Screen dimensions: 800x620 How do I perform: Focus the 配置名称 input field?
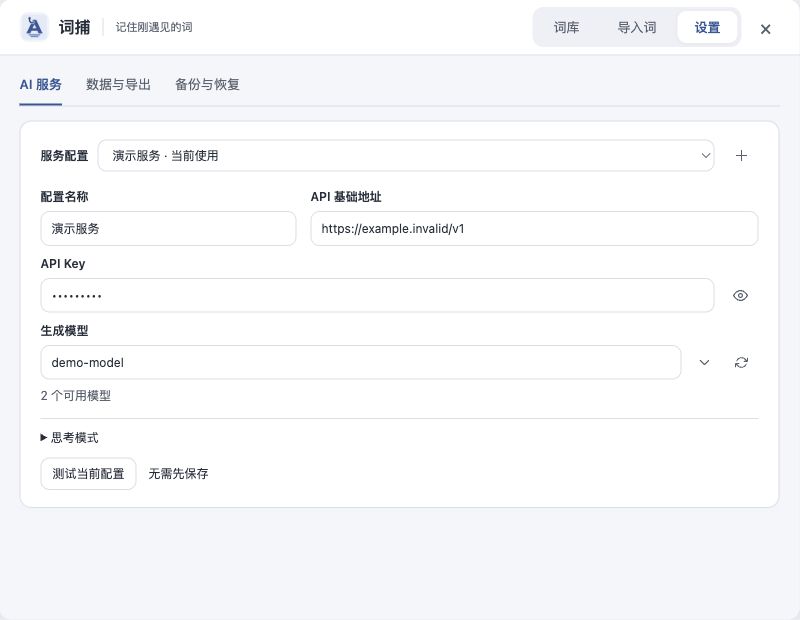pos(168,229)
